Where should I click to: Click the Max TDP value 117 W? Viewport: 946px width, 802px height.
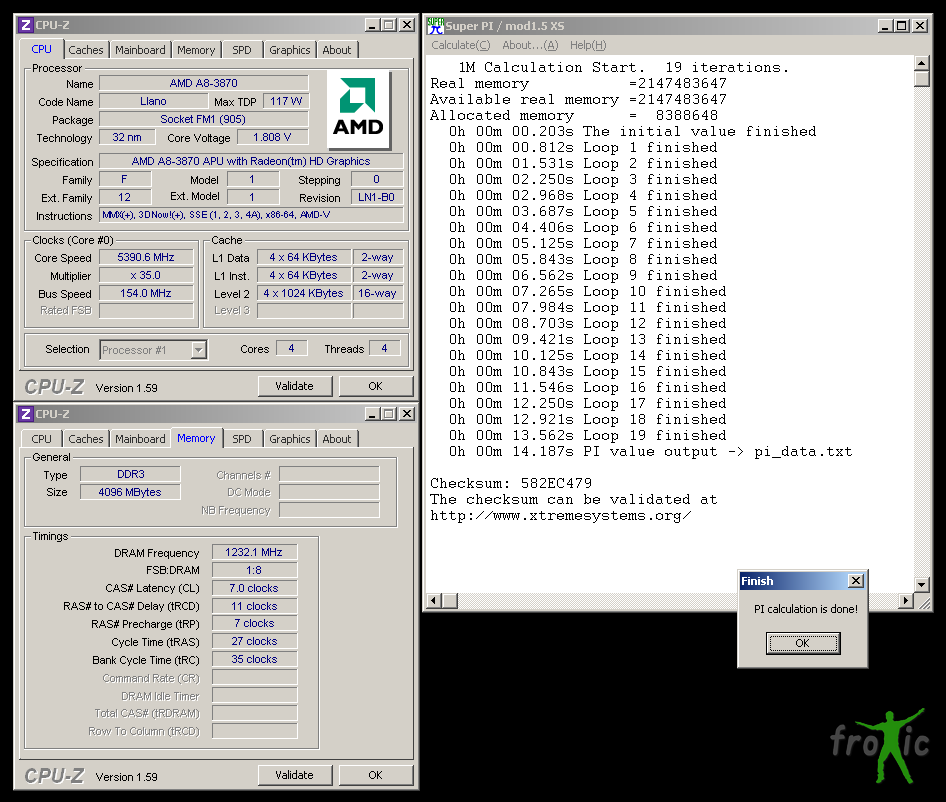click(x=286, y=101)
